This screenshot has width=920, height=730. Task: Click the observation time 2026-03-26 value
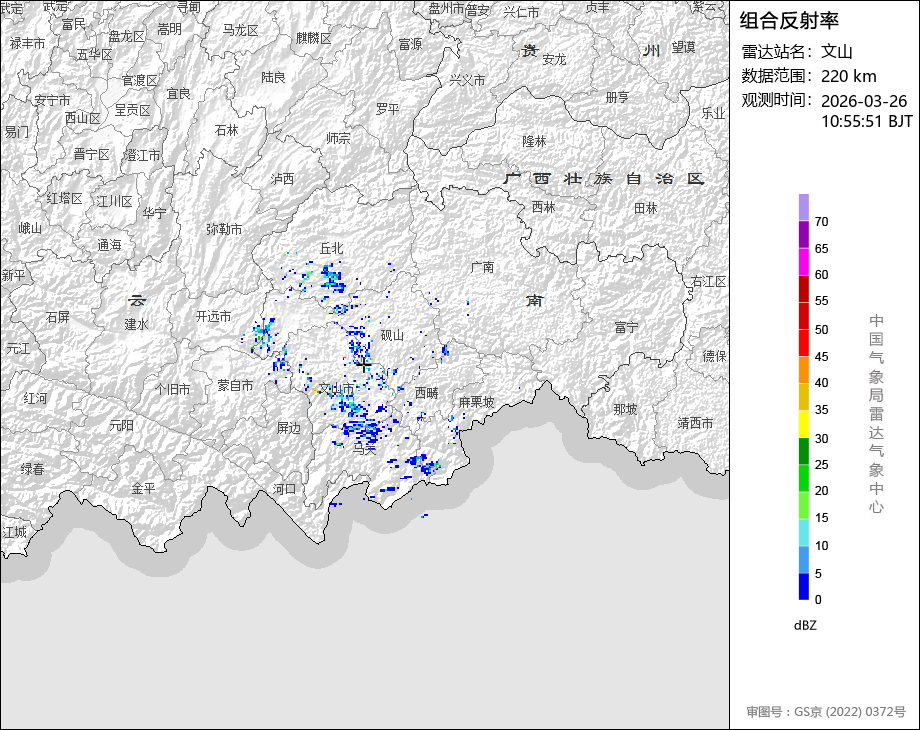click(x=863, y=101)
